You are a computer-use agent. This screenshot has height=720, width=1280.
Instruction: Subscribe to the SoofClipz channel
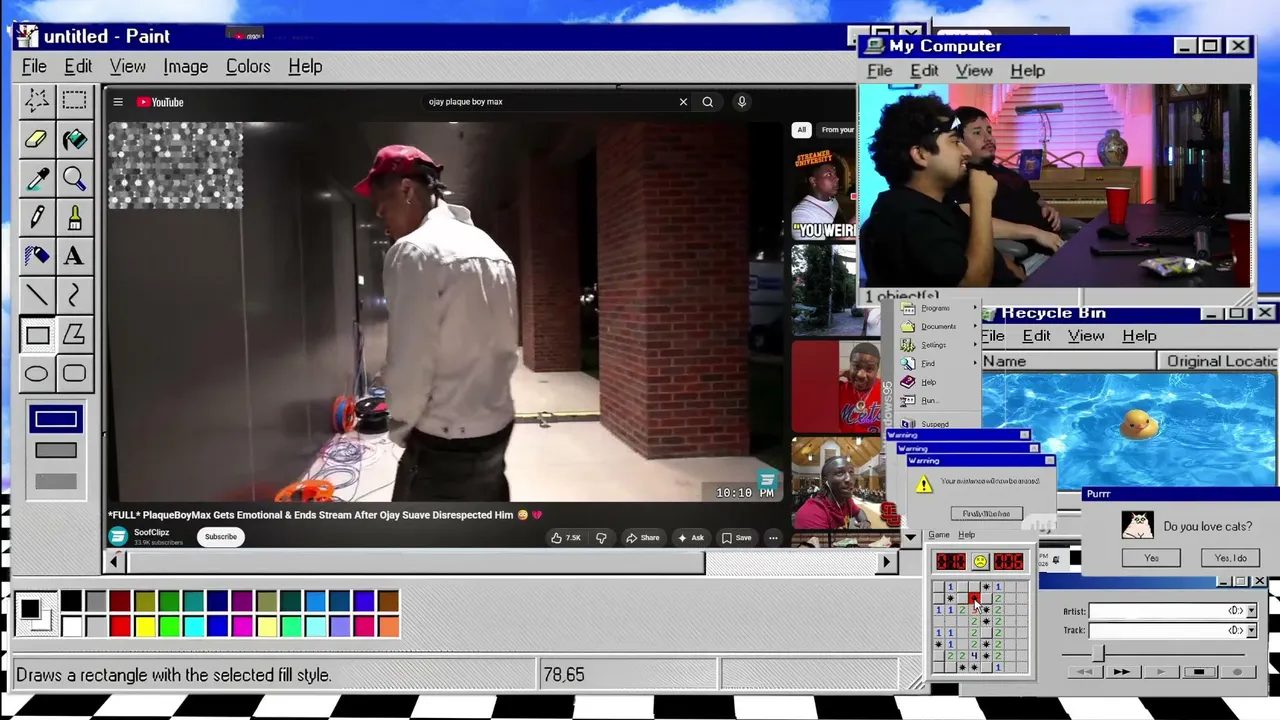pos(221,537)
